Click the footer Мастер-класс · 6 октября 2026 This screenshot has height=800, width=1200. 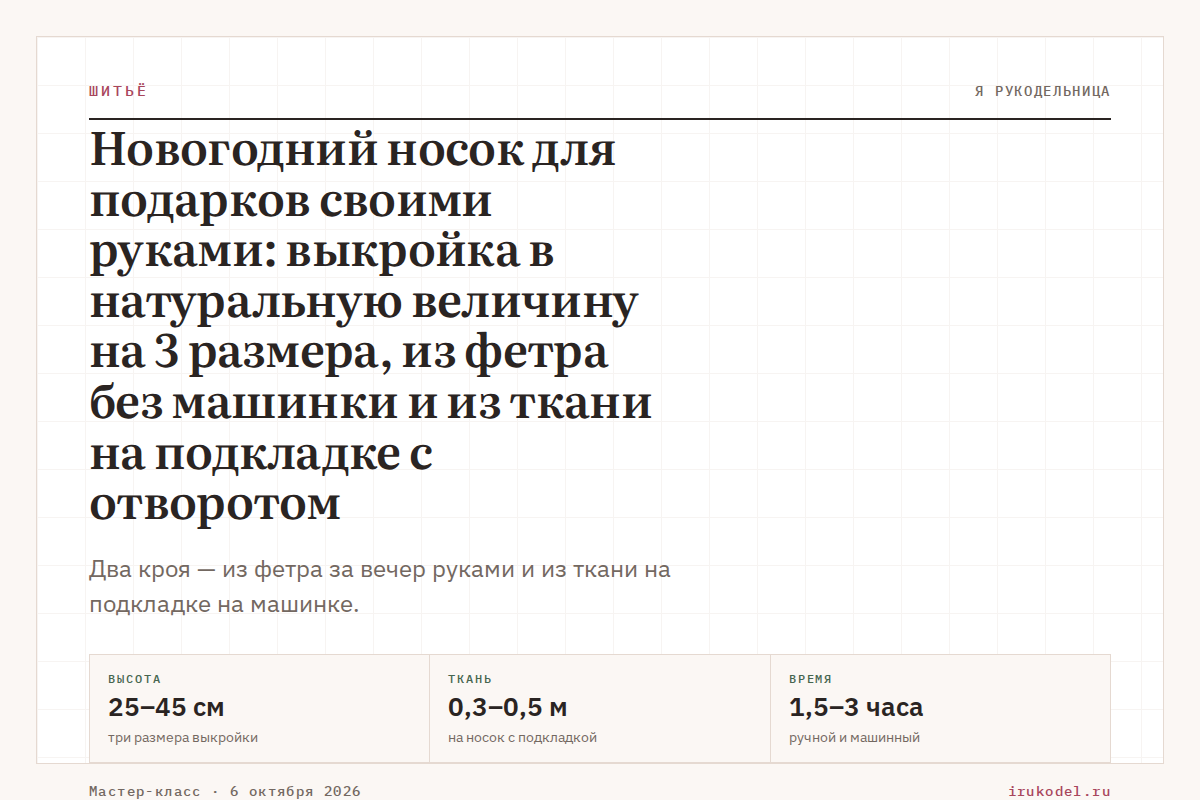click(225, 791)
